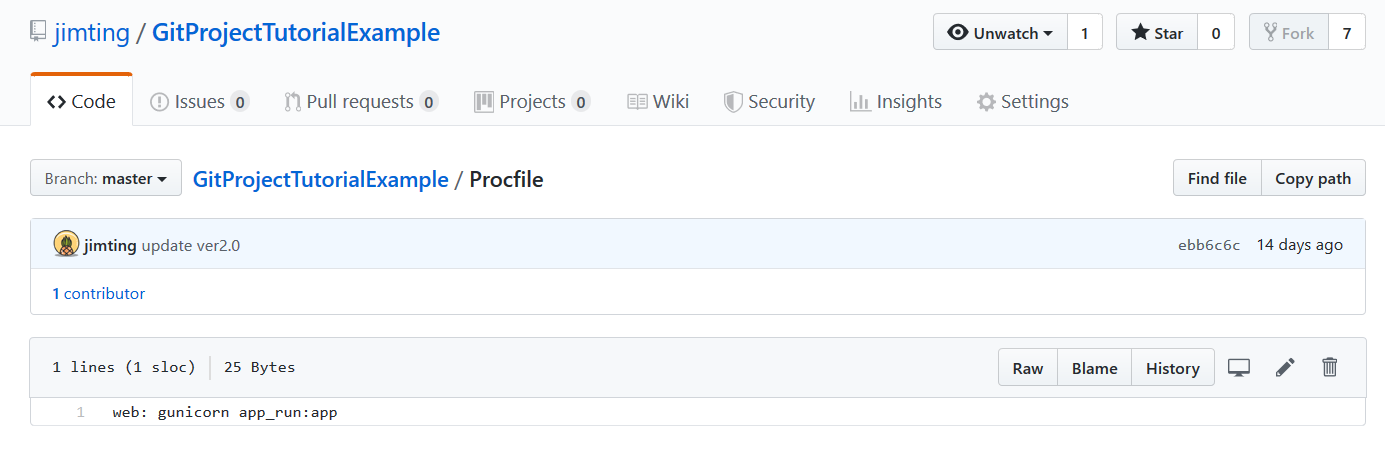
Task: Click GitProjectTutorialExample in file breadcrumb
Action: click(320, 179)
